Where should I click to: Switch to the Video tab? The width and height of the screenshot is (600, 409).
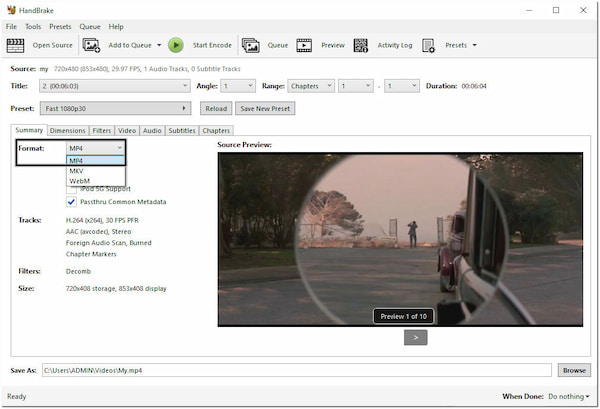click(x=127, y=130)
